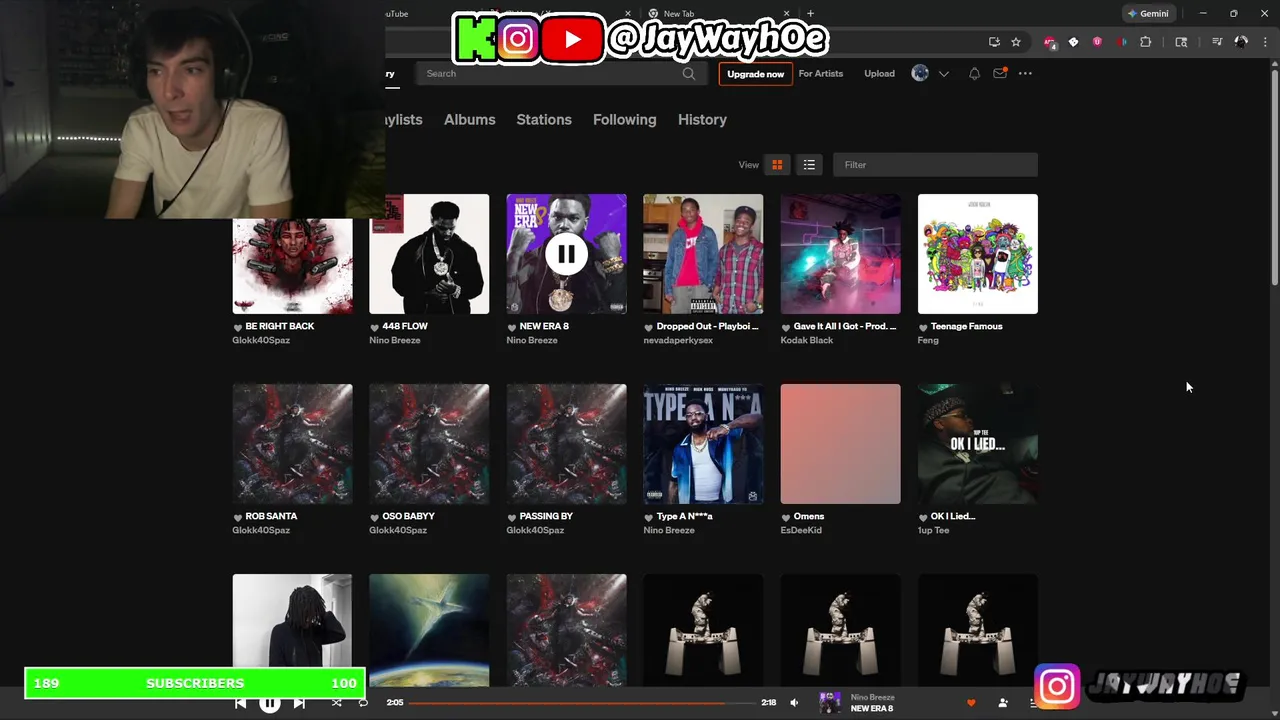Open the OSO BABYY track title
1280x720 pixels.
pyautogui.click(x=408, y=517)
